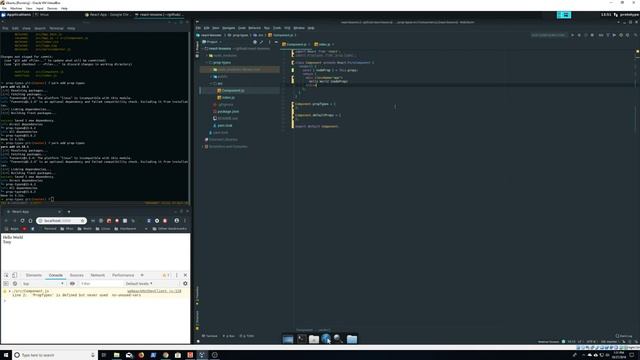
Task: Open package.json in the project tree
Action: pos(228,111)
